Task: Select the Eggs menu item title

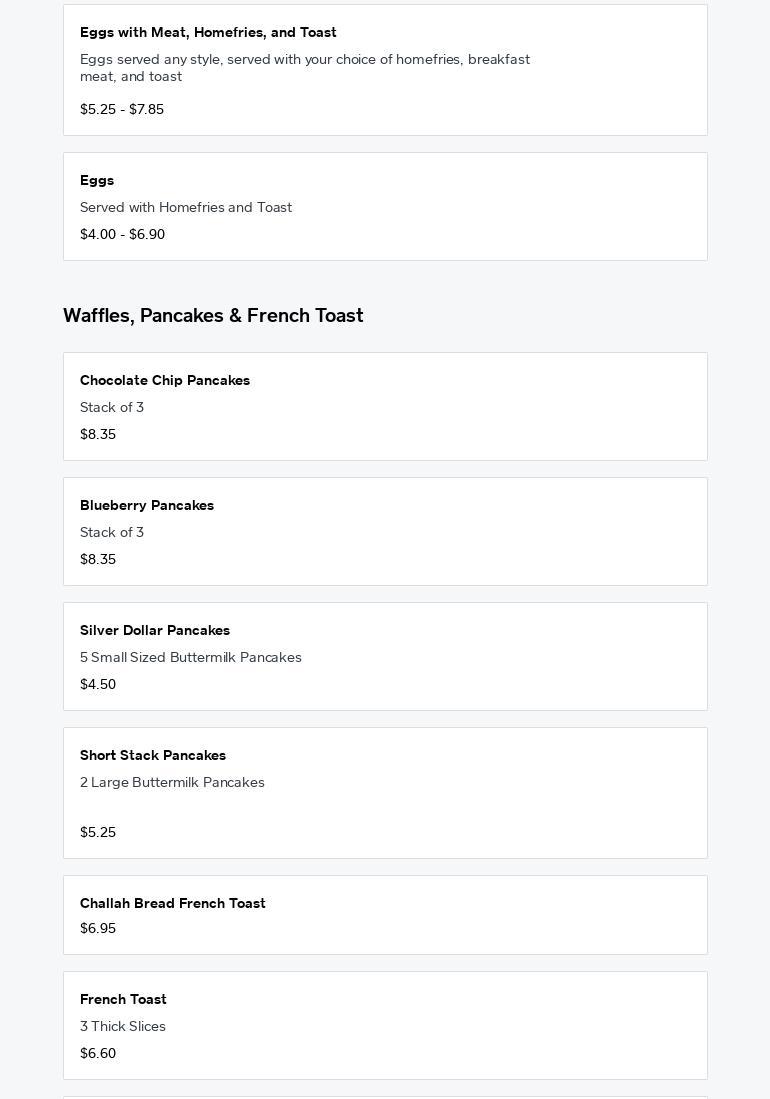Action: pyautogui.click(x=97, y=180)
